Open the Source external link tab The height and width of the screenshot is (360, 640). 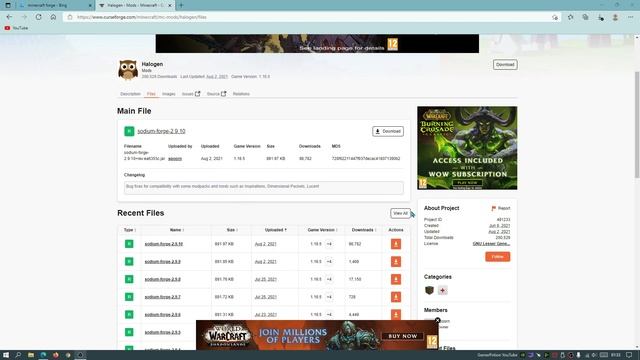click(x=216, y=94)
